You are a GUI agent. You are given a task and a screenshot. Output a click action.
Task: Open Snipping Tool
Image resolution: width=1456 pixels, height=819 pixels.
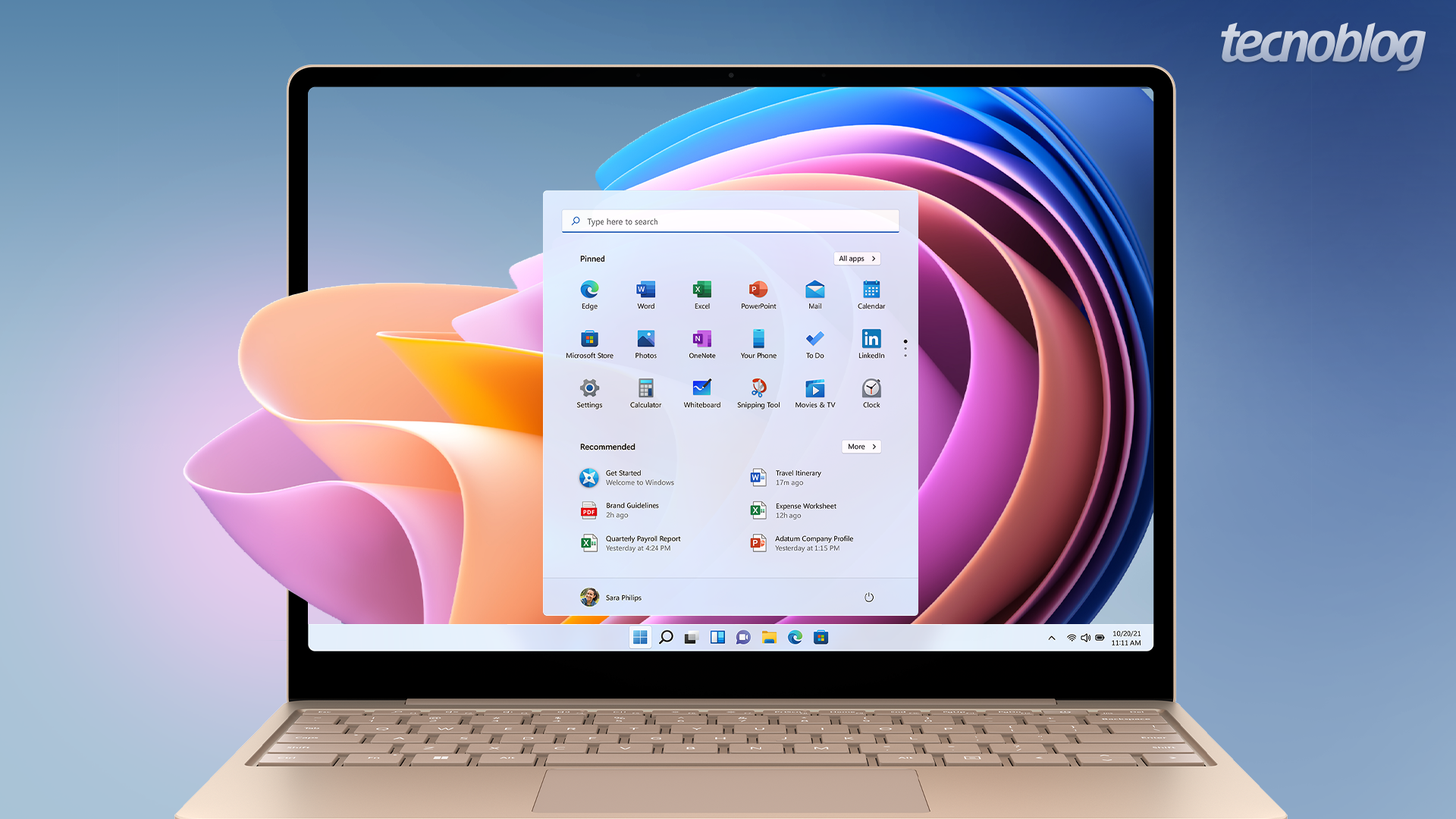[758, 388]
